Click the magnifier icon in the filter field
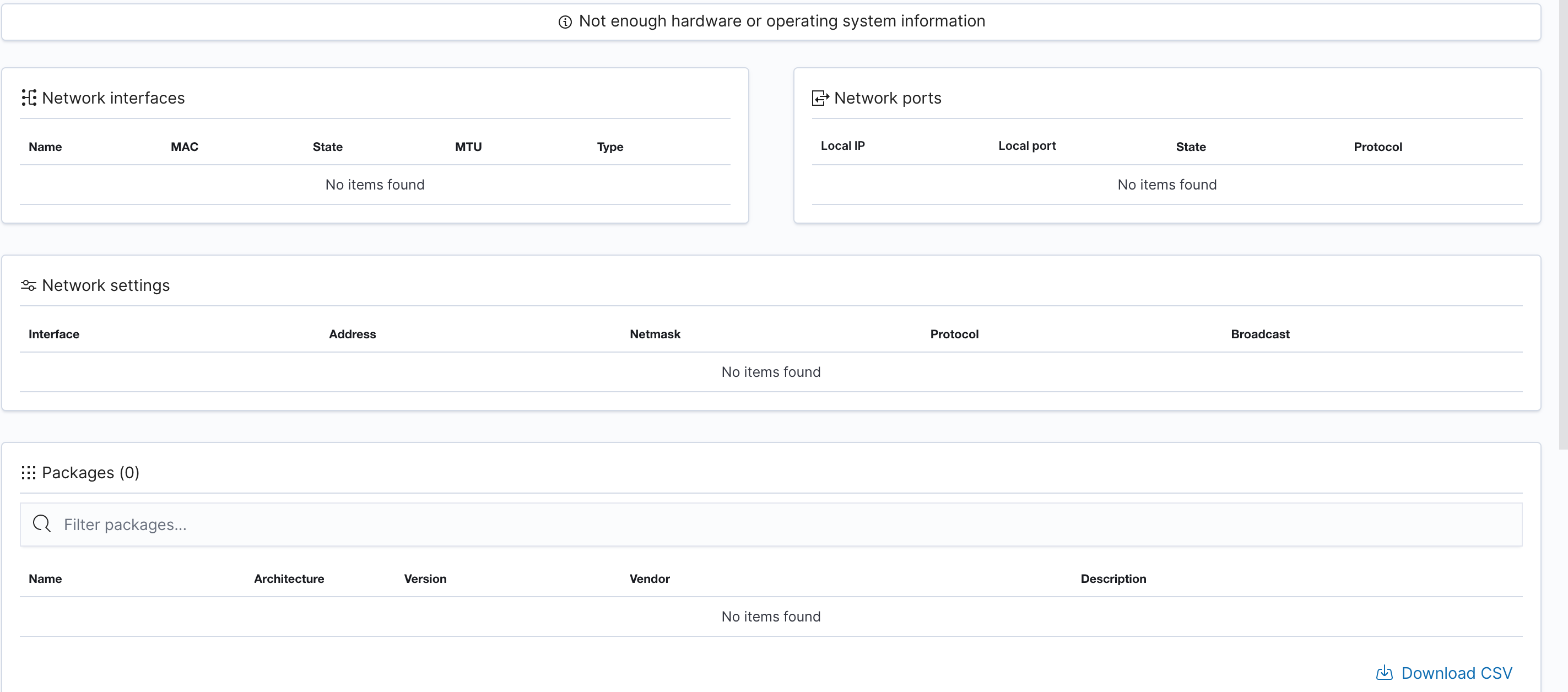The width and height of the screenshot is (1568, 692). (x=41, y=524)
